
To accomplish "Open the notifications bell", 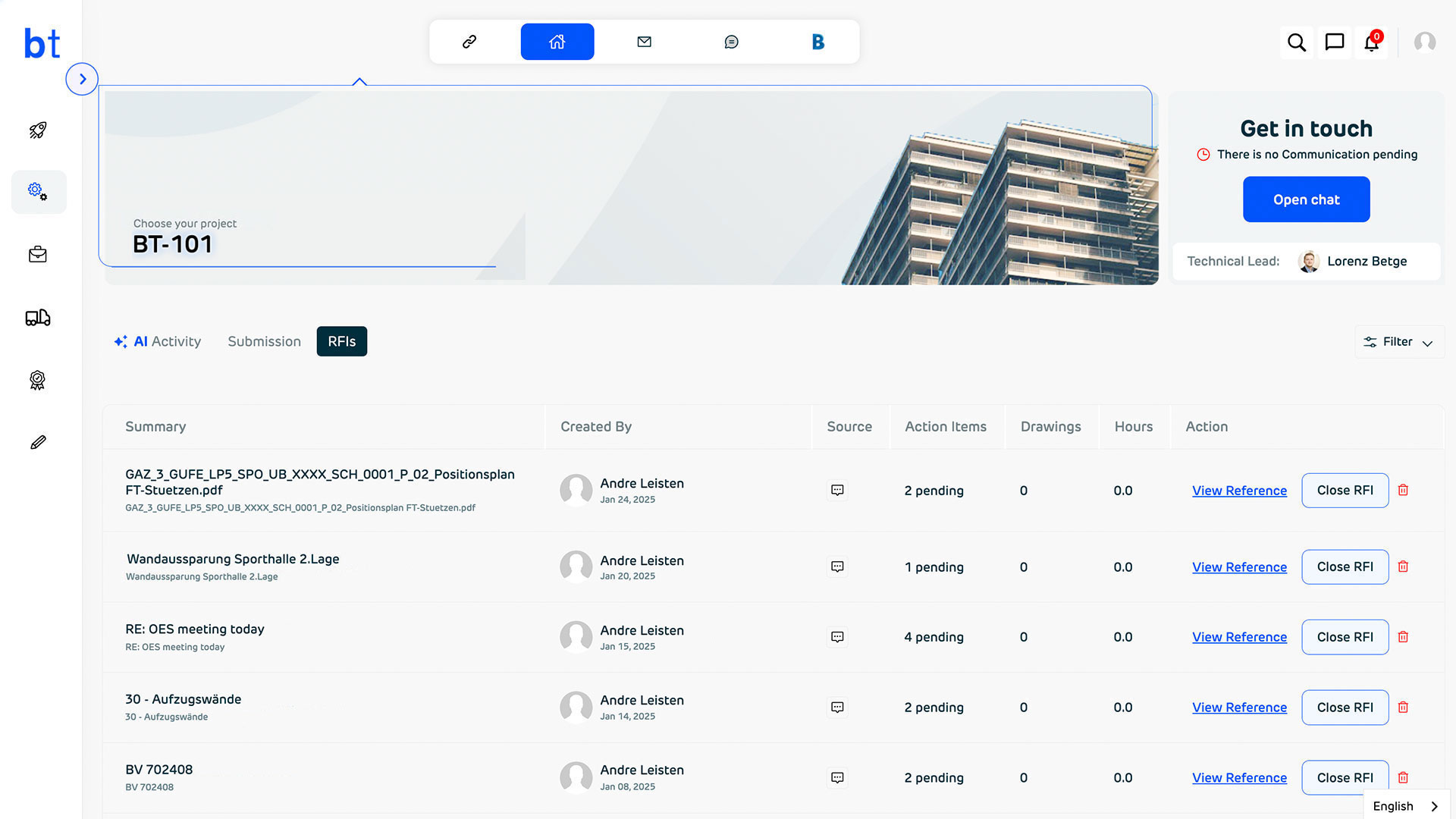I will pos(1372,42).
